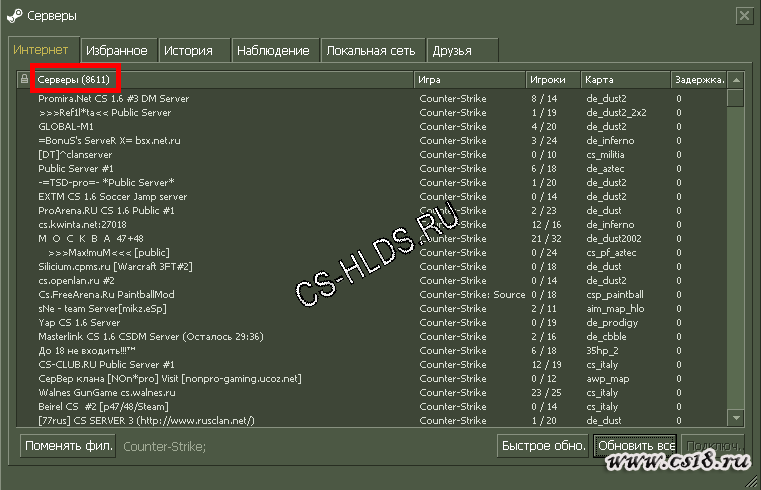Select EXTM CS 1.6 Soccer Jamp server
The height and width of the screenshot is (490, 761).
tap(372, 196)
